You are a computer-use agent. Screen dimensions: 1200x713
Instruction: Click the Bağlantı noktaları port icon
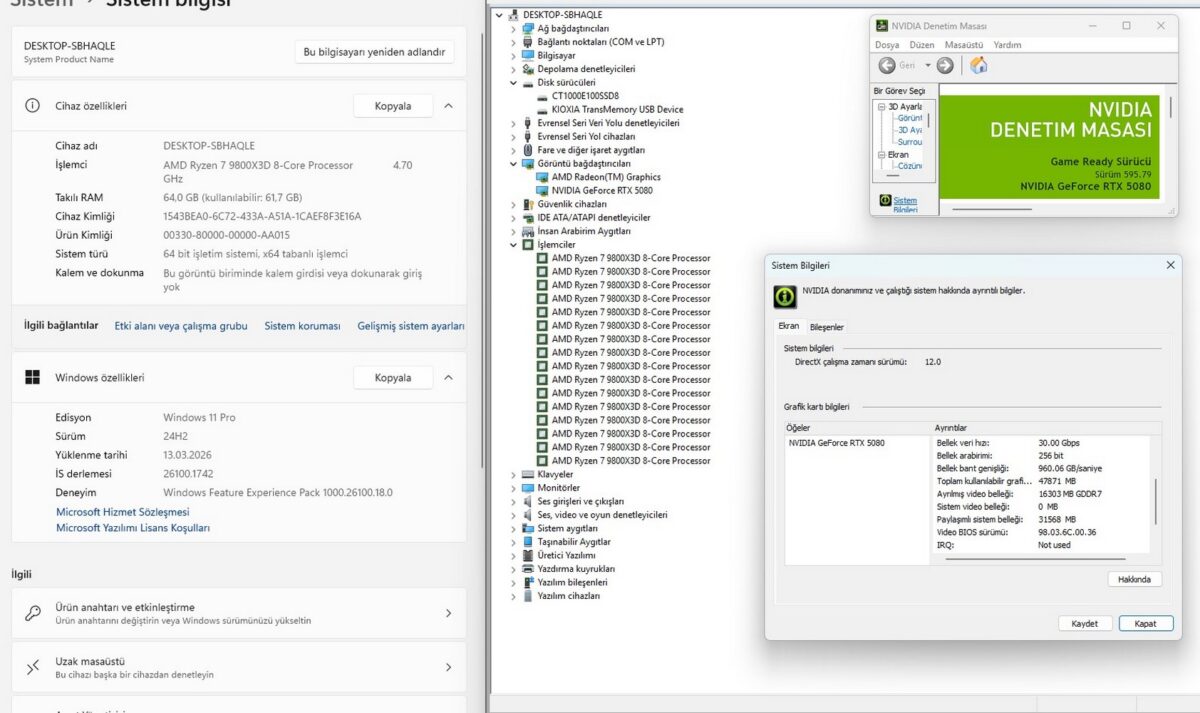528,42
